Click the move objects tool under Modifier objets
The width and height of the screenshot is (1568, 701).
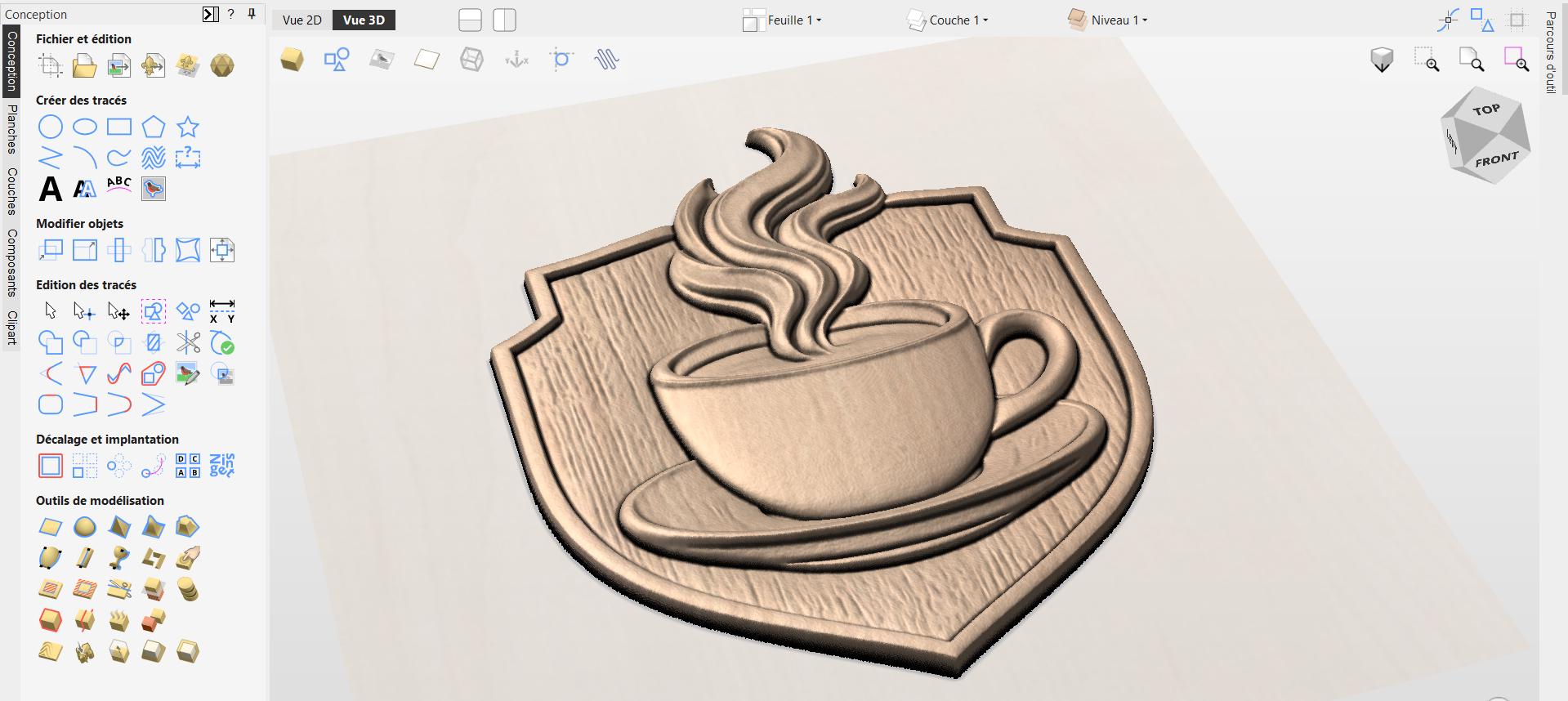tap(51, 250)
